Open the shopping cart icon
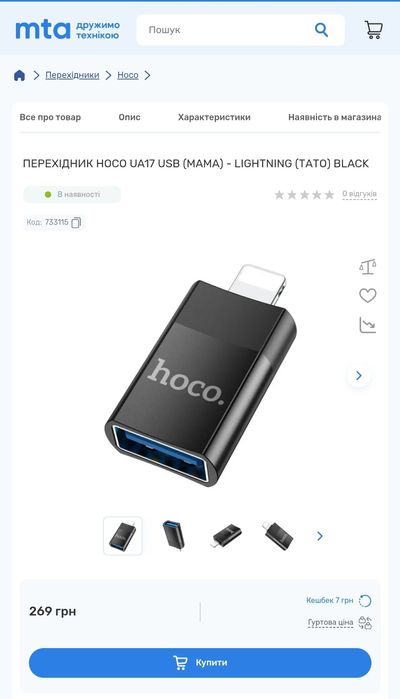Screen dimensions: 400x699 pyautogui.click(x=373, y=30)
